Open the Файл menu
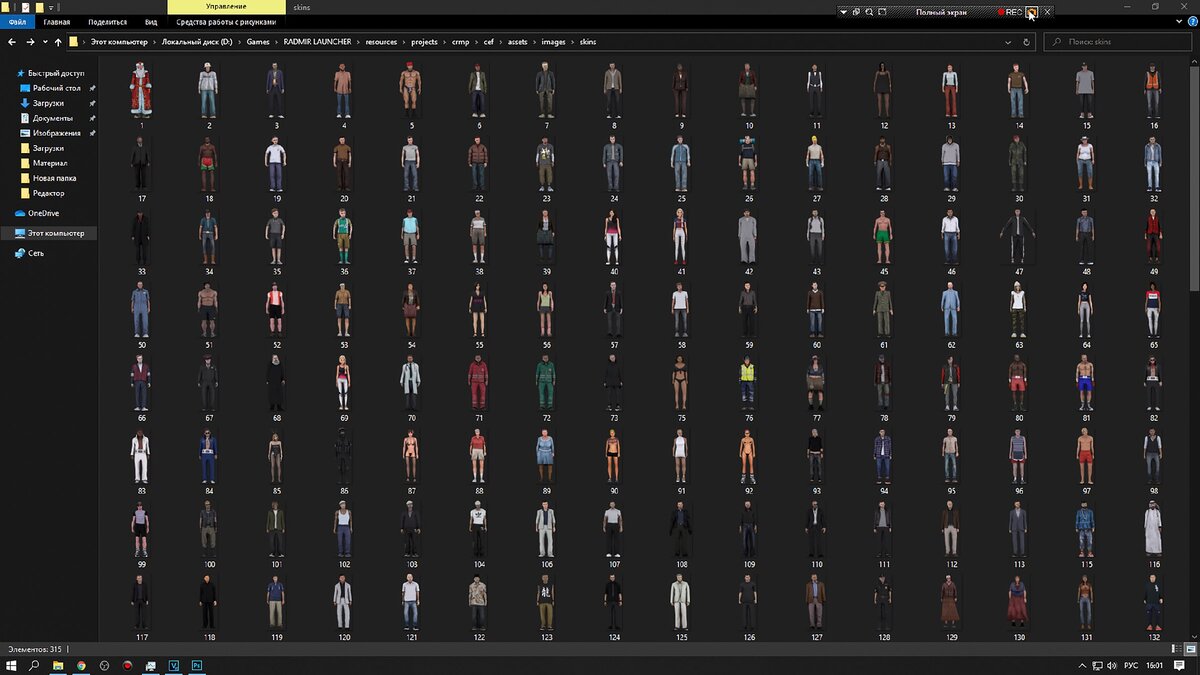Viewport: 1200px width, 675px height. coord(17,21)
